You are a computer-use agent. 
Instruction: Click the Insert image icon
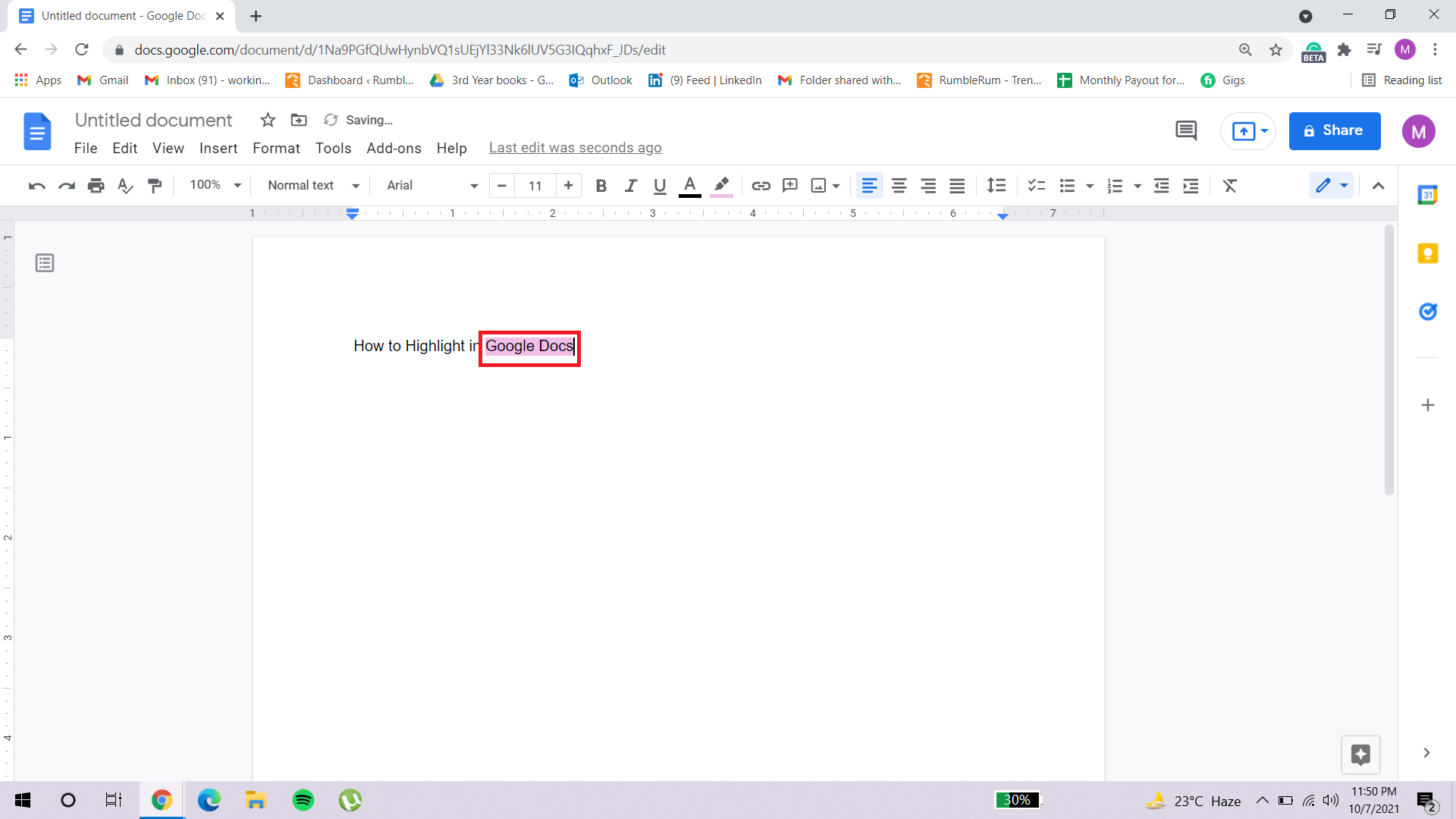pyautogui.click(x=818, y=186)
